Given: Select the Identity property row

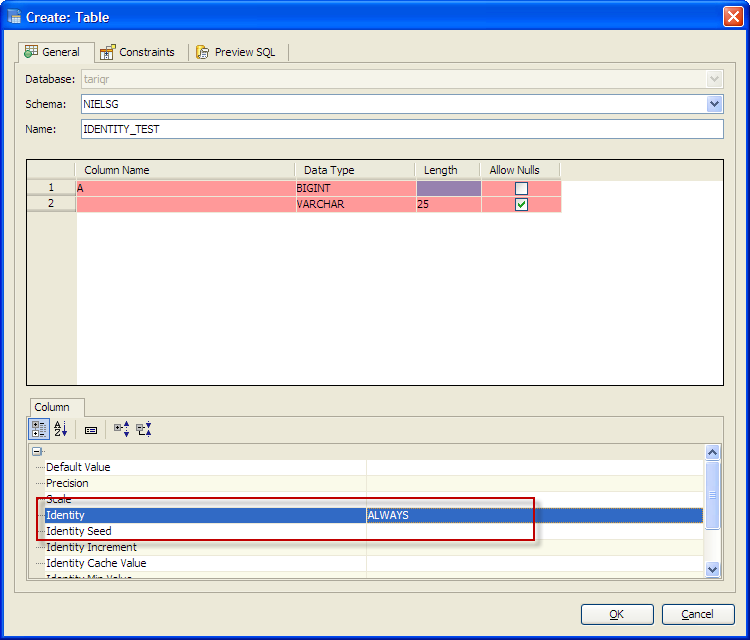Looking at the screenshot, I should (374, 515).
